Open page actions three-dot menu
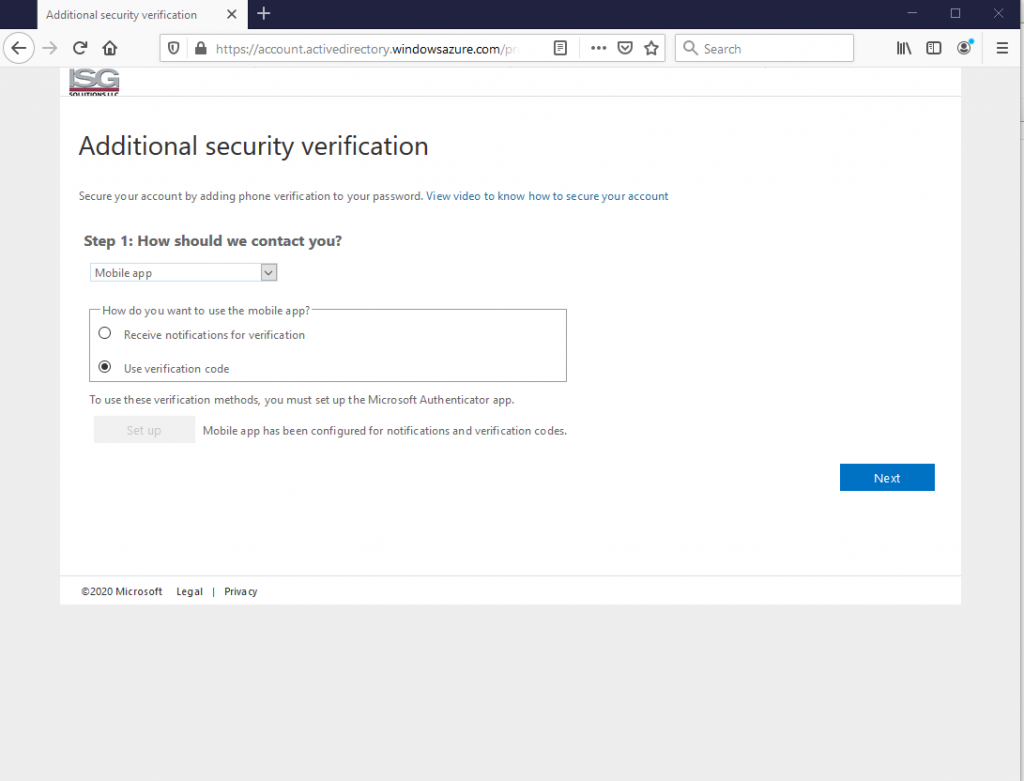 pos(598,48)
